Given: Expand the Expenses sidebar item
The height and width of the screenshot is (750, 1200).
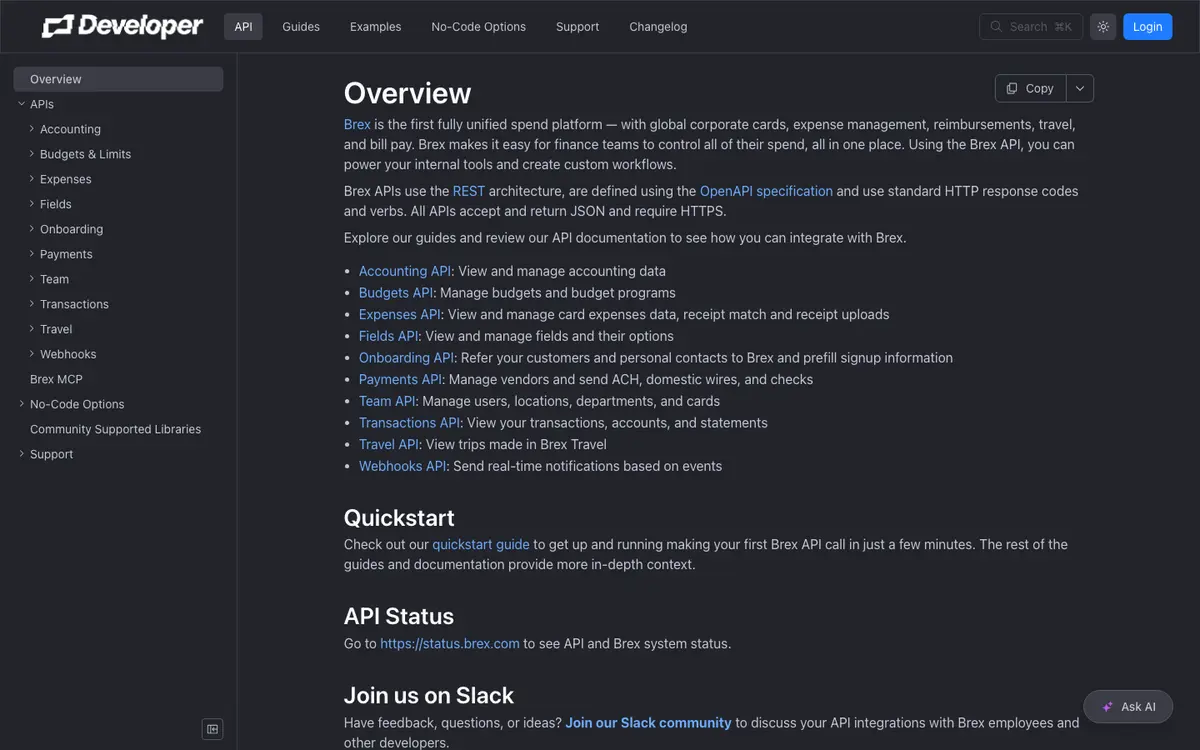Looking at the screenshot, I should click(118, 179).
